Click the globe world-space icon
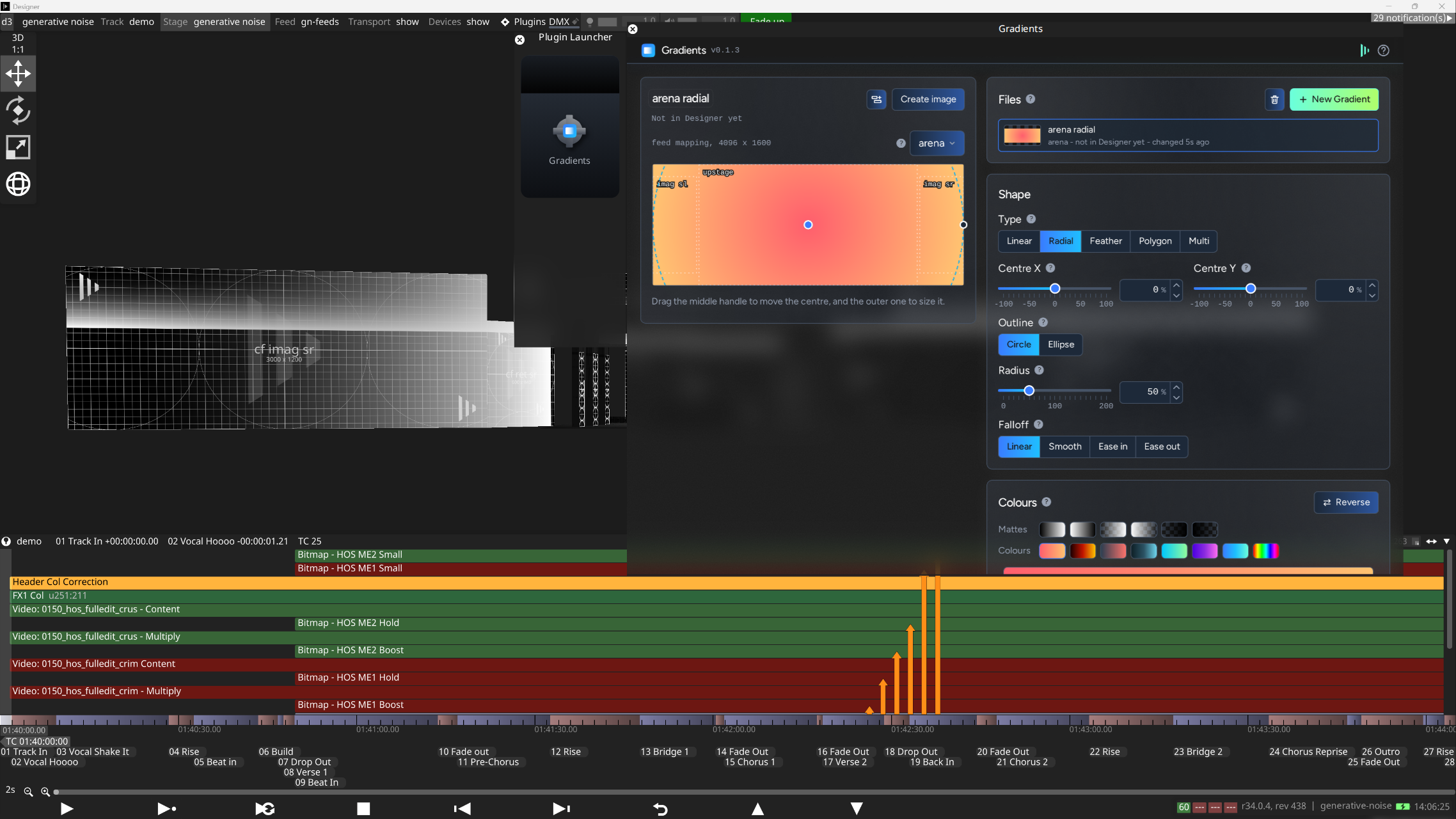Viewport: 1456px width, 819px height. [x=18, y=184]
